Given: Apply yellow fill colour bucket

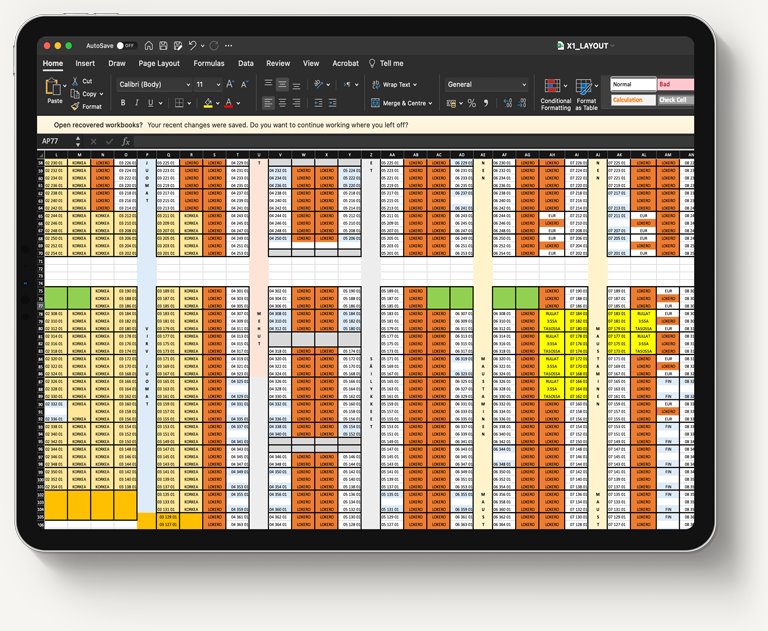Looking at the screenshot, I should [x=208, y=103].
